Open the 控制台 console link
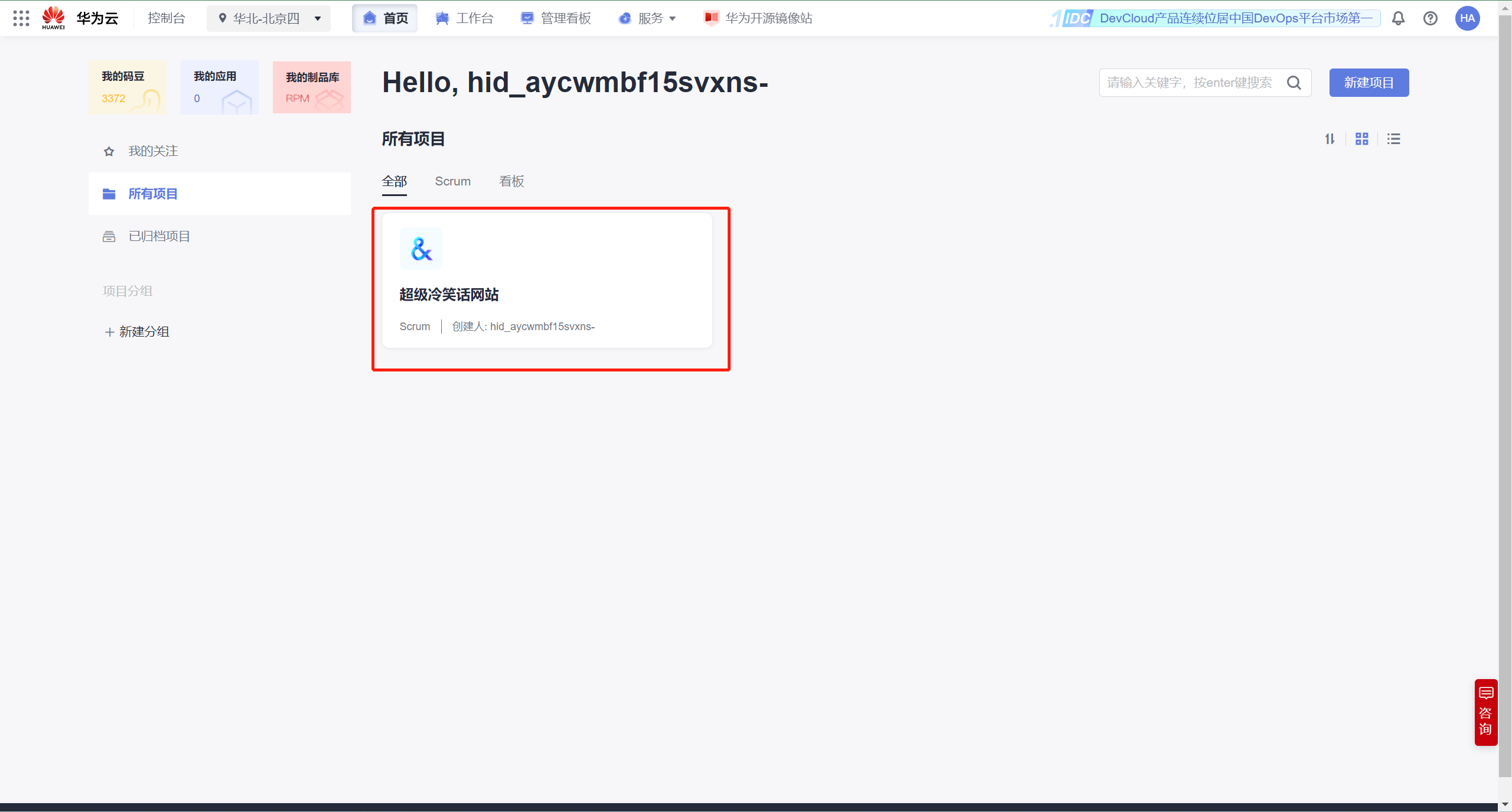 (x=166, y=18)
